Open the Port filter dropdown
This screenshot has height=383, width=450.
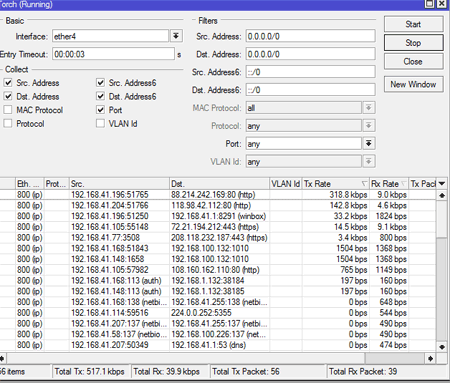[x=368, y=144]
